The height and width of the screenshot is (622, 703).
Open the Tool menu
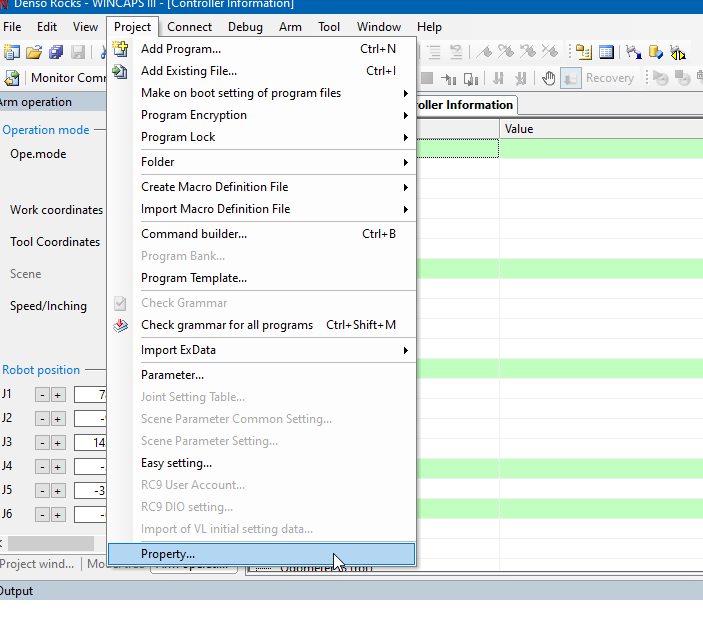[329, 27]
